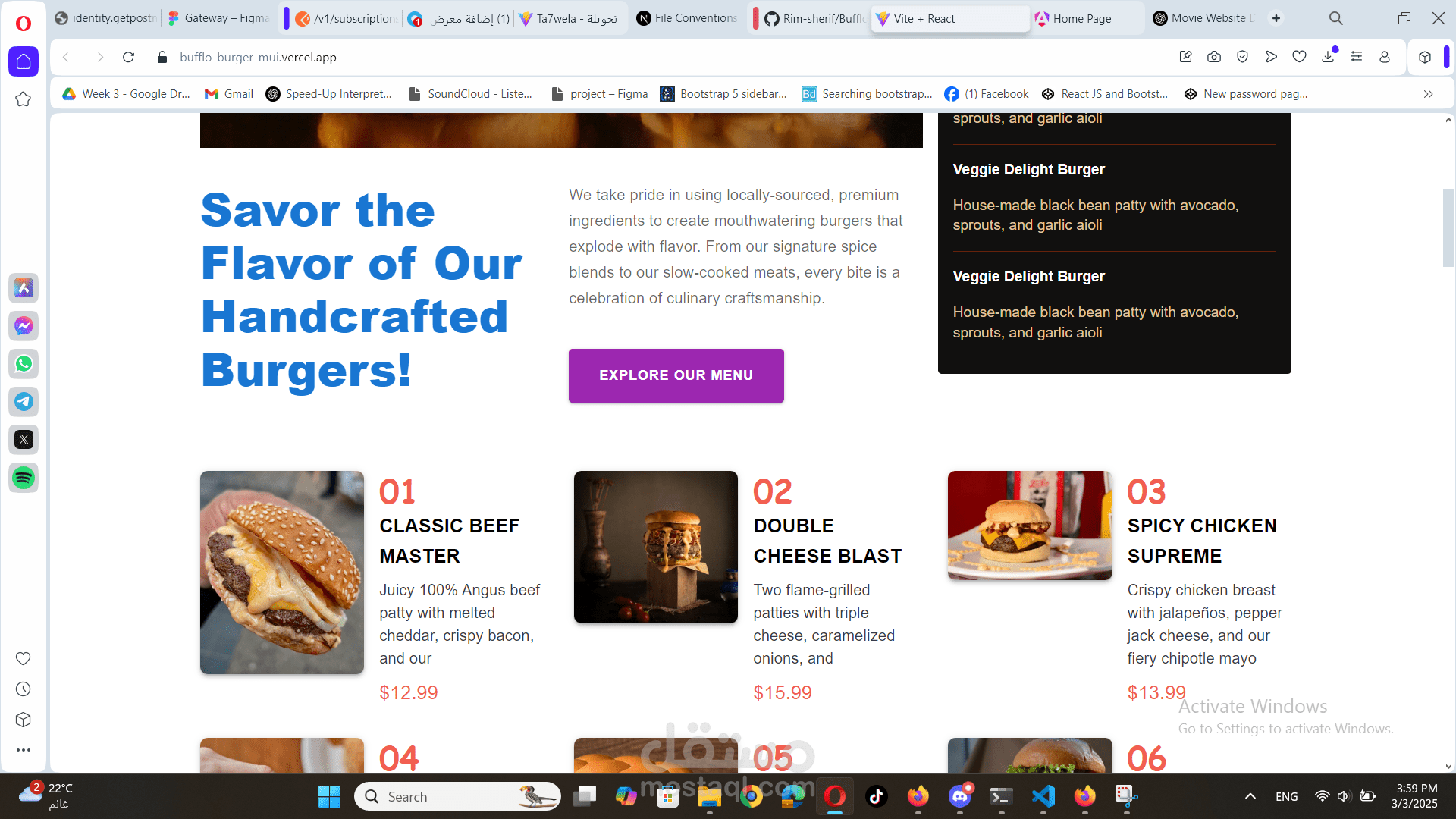The height and width of the screenshot is (819, 1456).
Task: Switch to the File Conventions tab
Action: [x=687, y=18]
